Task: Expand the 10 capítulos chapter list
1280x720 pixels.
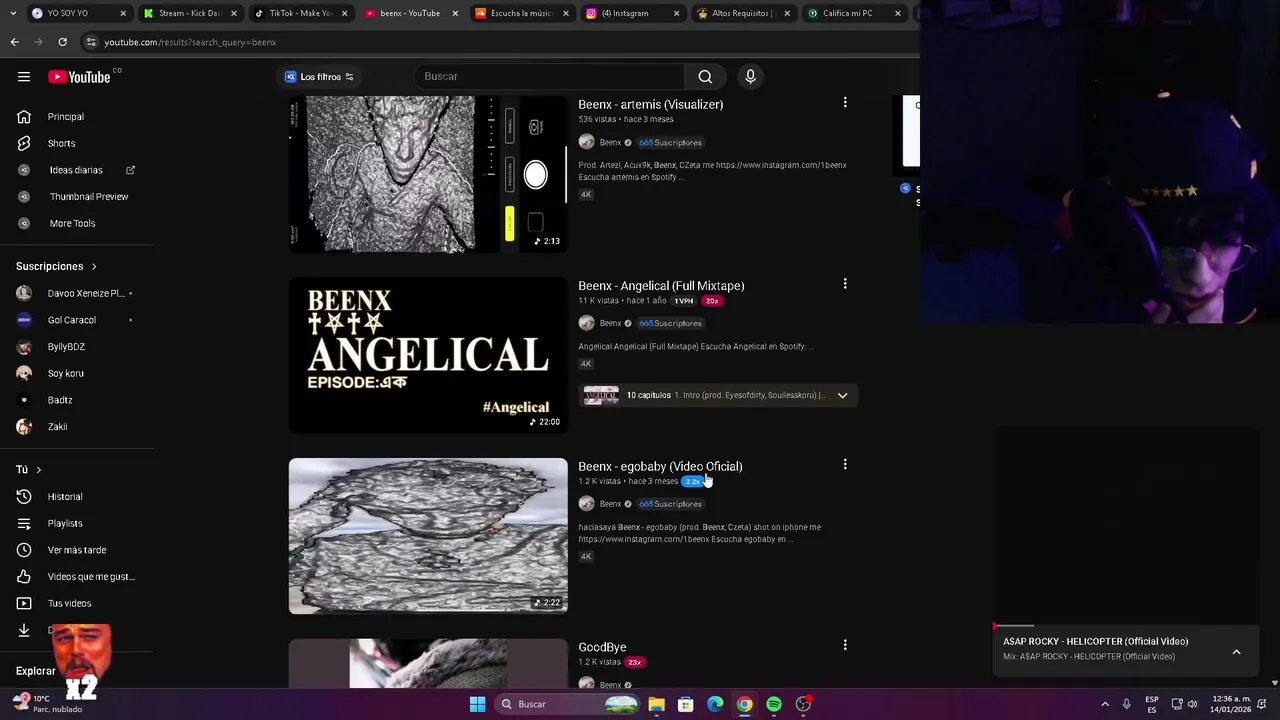Action: tap(842, 396)
